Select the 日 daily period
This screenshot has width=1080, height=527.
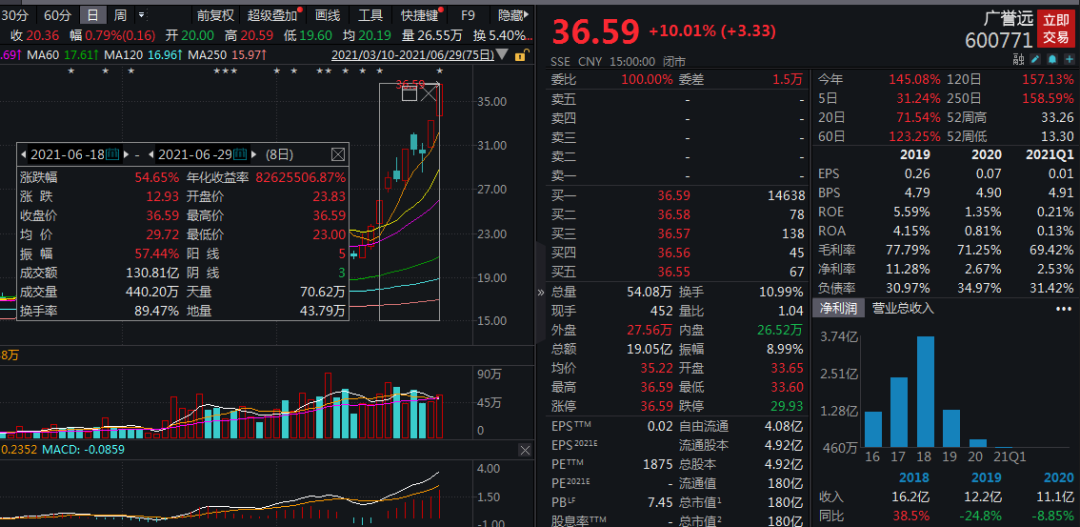[93, 14]
